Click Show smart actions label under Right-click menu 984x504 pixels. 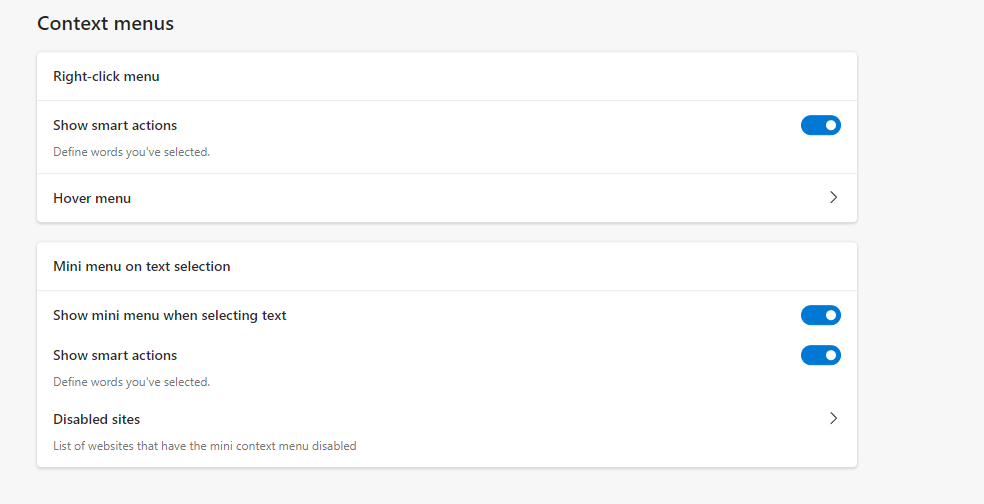(115, 126)
